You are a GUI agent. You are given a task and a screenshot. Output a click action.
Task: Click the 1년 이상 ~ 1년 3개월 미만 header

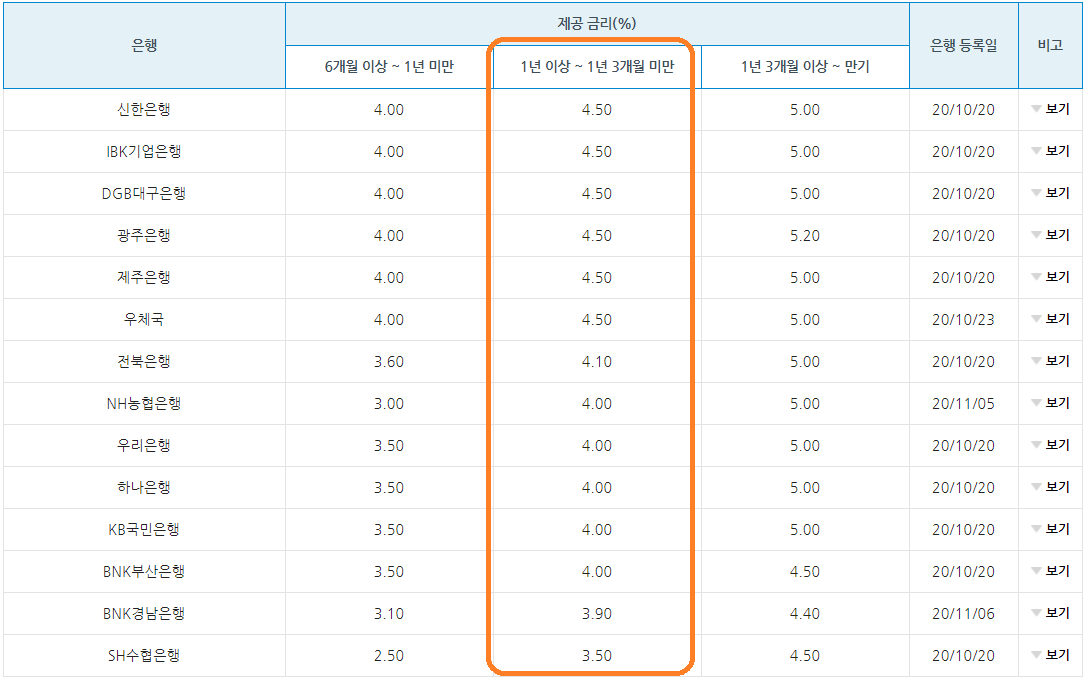597,67
